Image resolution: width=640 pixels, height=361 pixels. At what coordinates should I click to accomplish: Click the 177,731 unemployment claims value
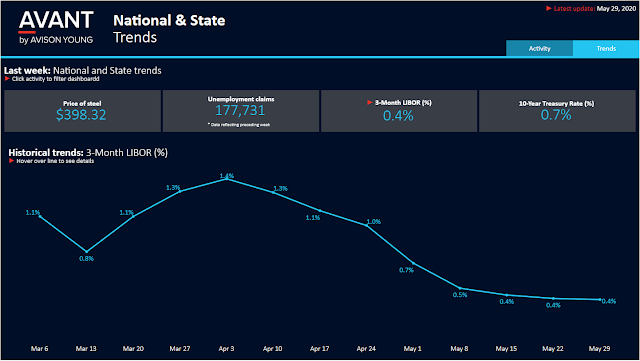(x=240, y=110)
